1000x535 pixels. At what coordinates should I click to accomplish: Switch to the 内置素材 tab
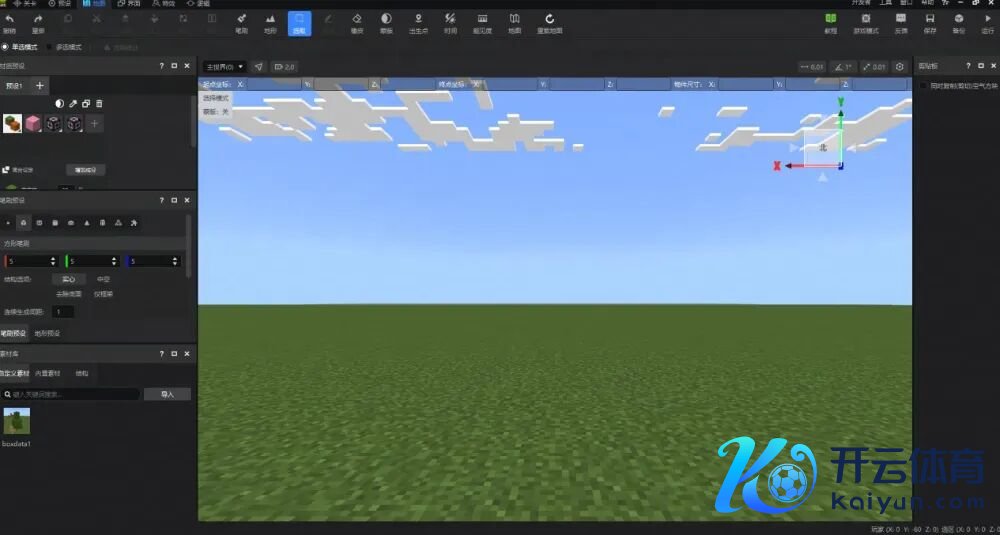pos(47,373)
